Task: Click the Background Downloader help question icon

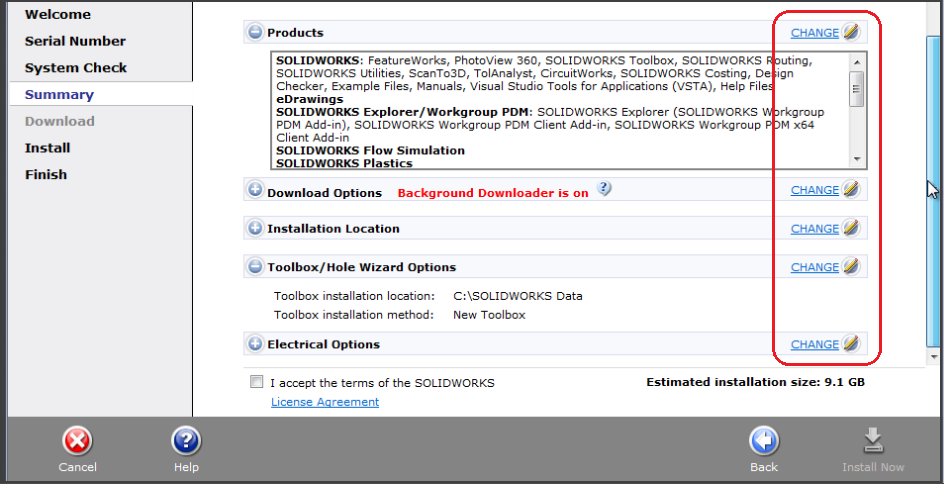Action: click(x=604, y=189)
